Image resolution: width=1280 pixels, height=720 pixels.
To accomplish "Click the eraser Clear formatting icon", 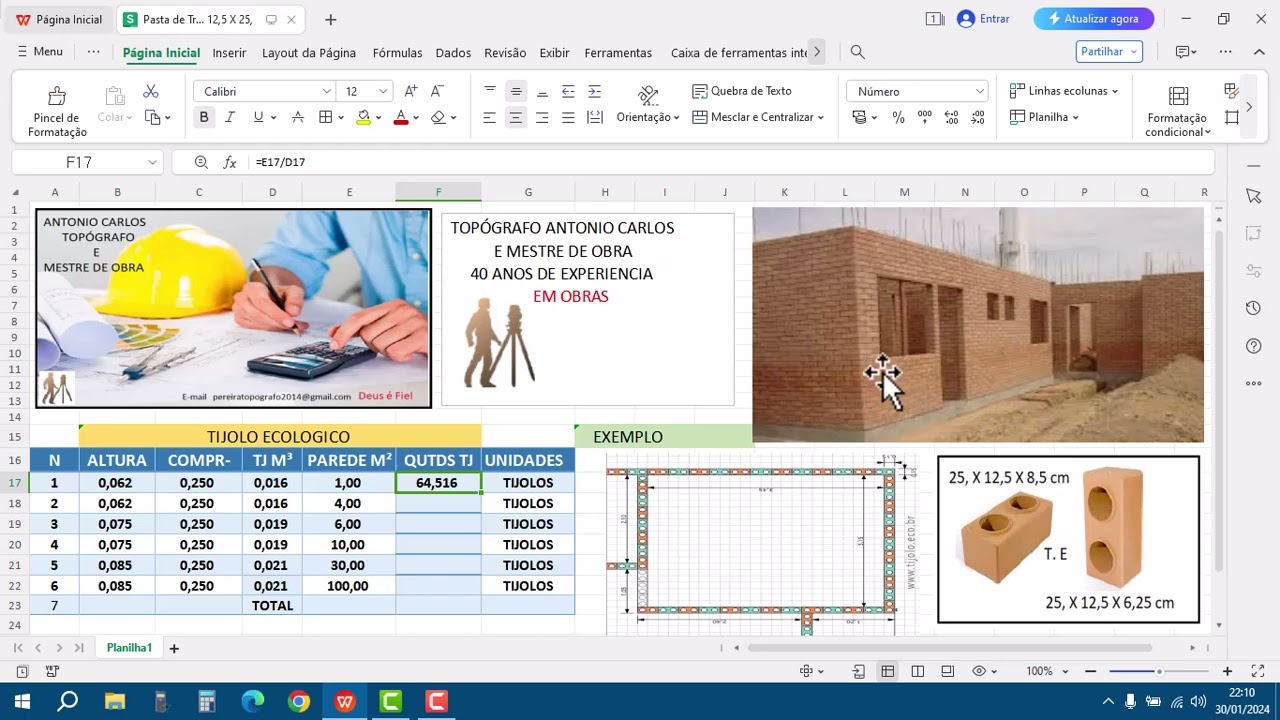I will point(438,117).
